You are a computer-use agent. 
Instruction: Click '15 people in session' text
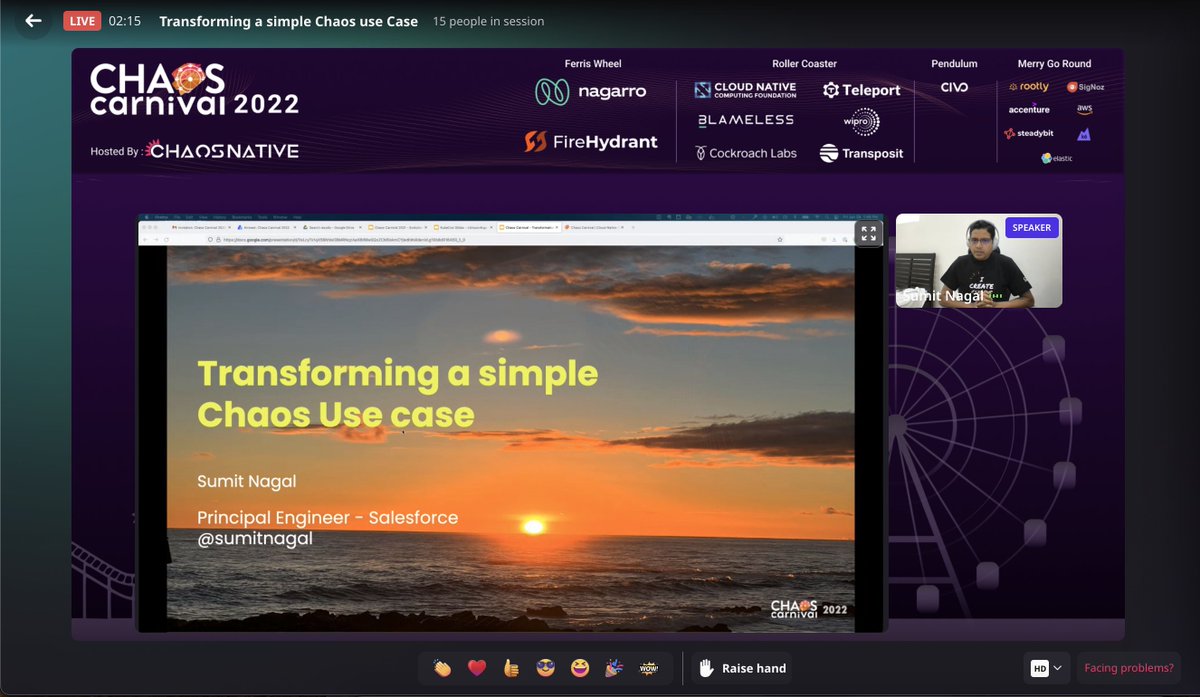click(489, 21)
